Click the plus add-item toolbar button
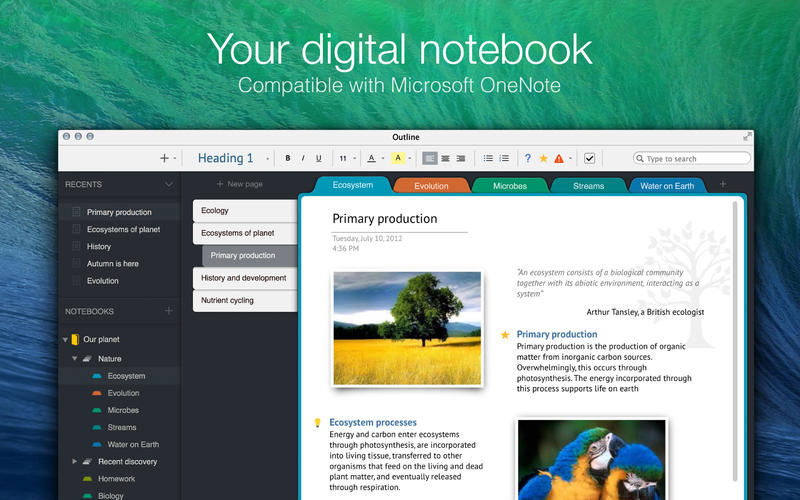The height and width of the screenshot is (500, 800). [164, 158]
